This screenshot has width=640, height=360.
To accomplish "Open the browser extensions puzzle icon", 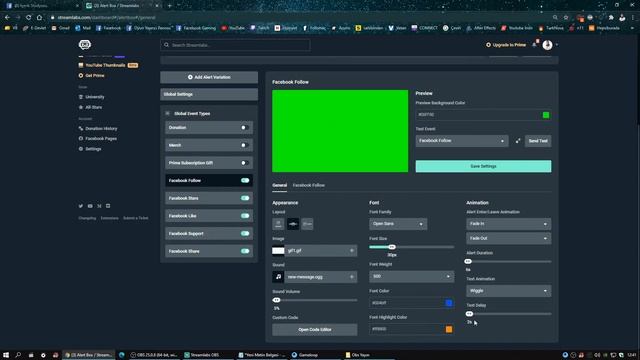I will (611, 18).
